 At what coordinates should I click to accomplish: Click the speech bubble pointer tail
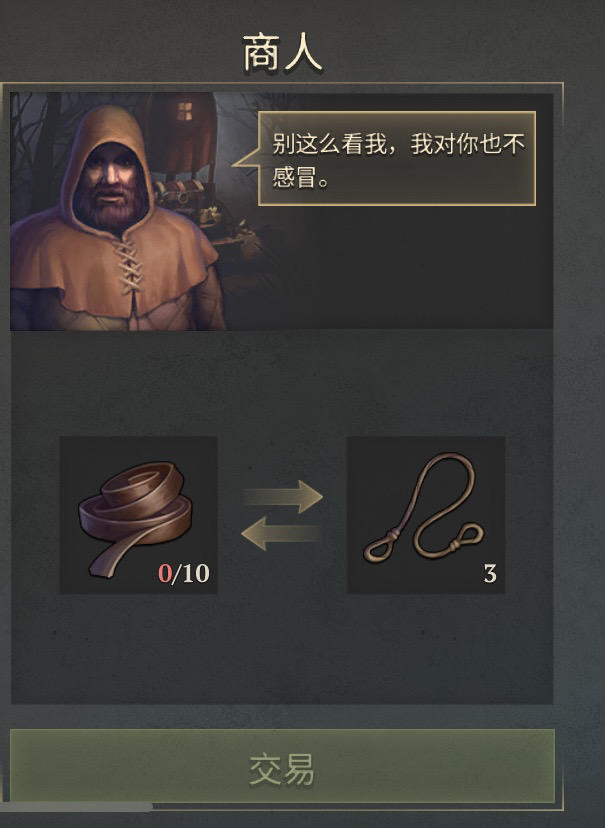(x=246, y=158)
